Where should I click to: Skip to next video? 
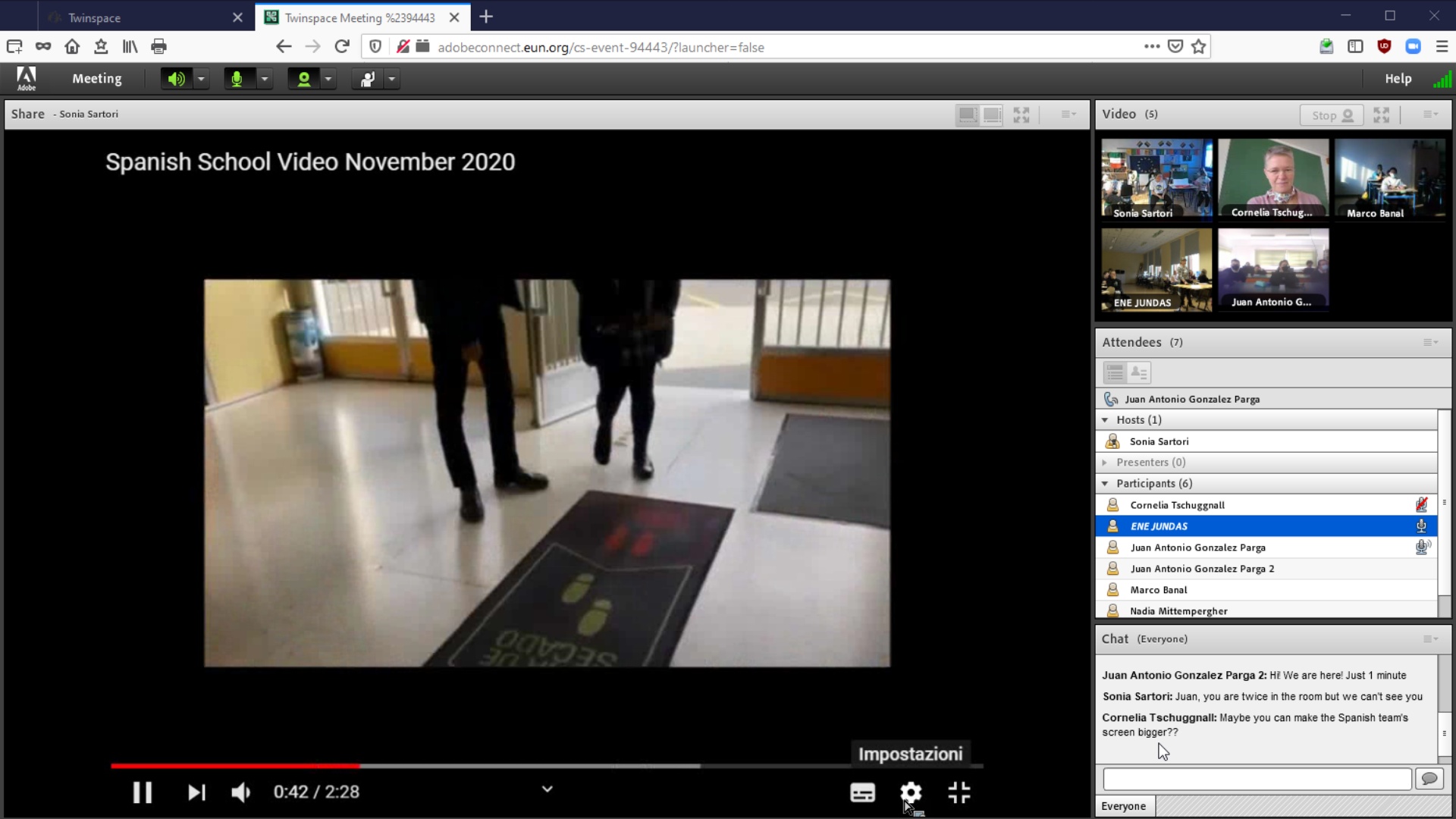(196, 792)
